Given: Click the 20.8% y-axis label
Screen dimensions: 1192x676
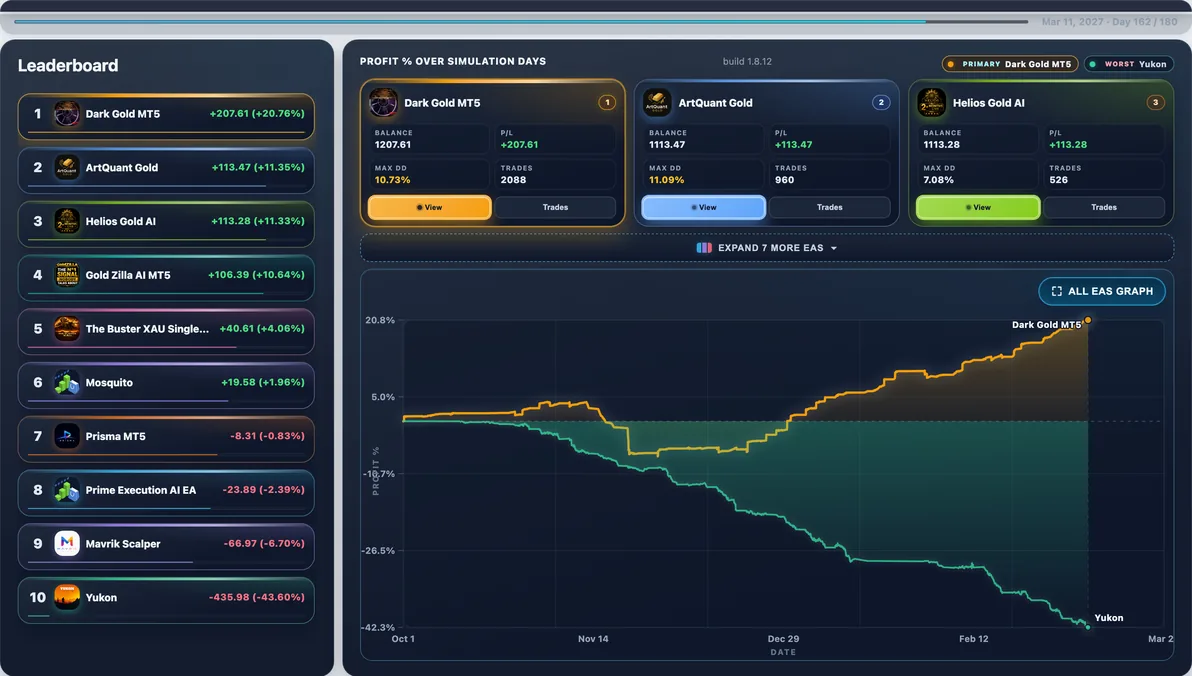Looking at the screenshot, I should (x=380, y=320).
